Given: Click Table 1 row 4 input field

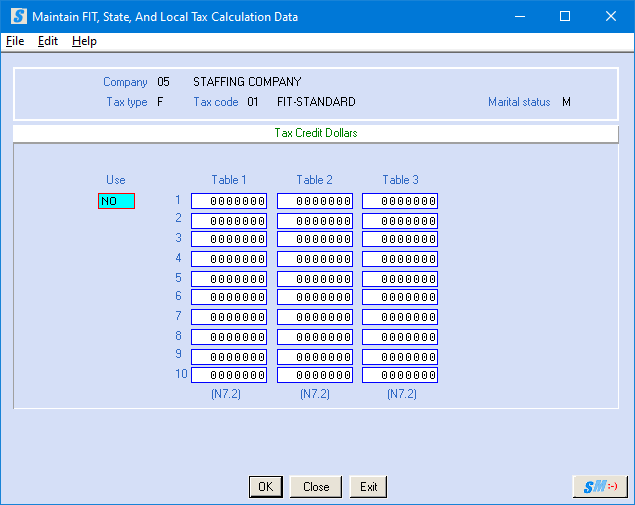Looking at the screenshot, I should pyautogui.click(x=229, y=259).
